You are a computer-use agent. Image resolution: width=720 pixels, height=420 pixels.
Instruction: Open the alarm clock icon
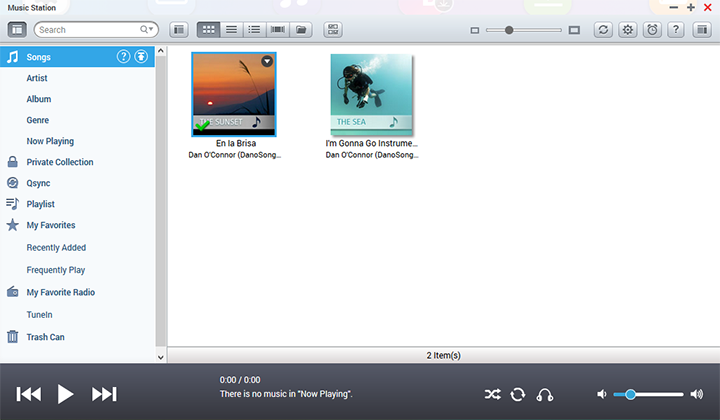[x=653, y=30]
